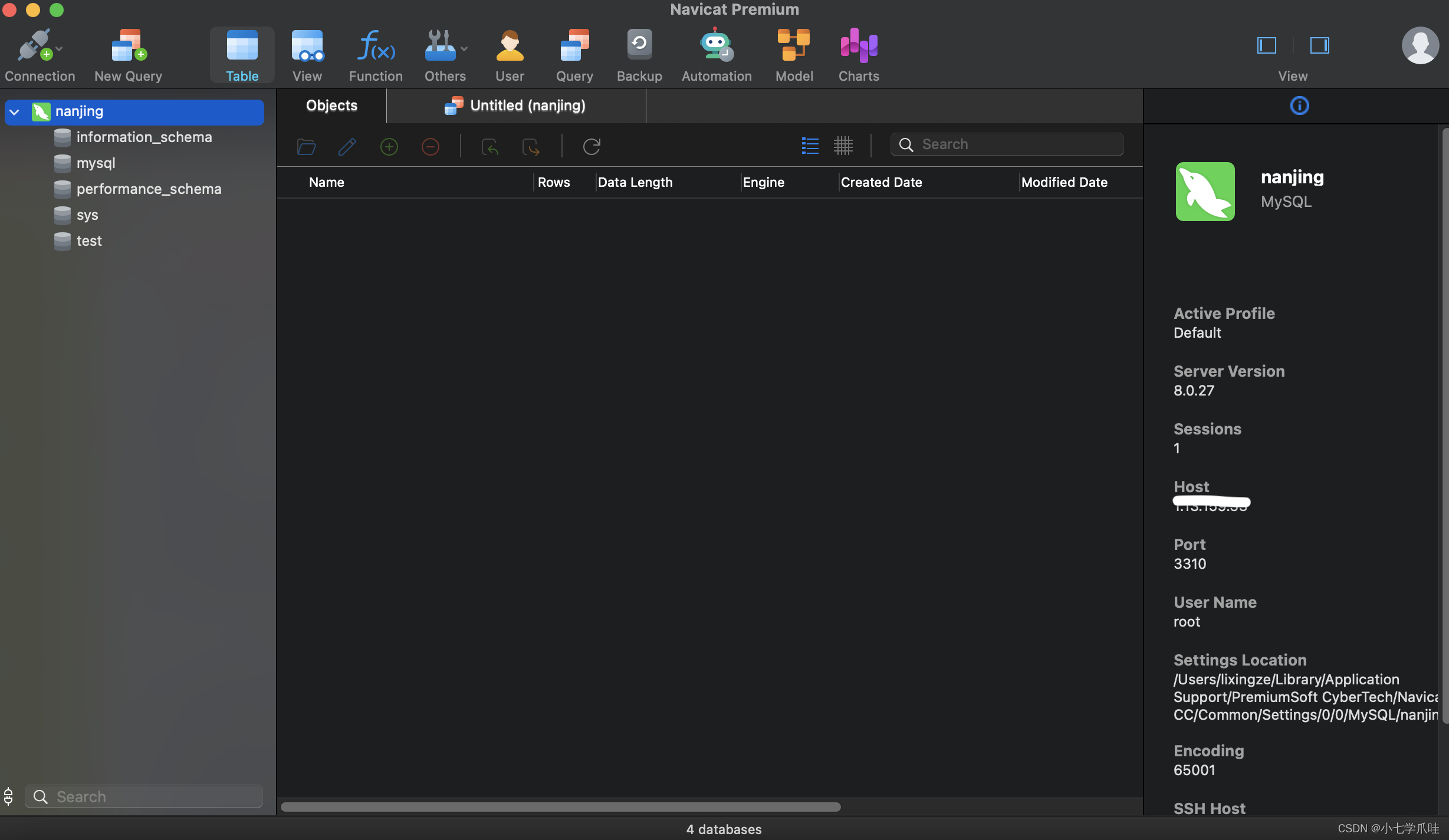Viewport: 1449px width, 840px height.
Task: Click the 4 databases status text
Action: [724, 829]
